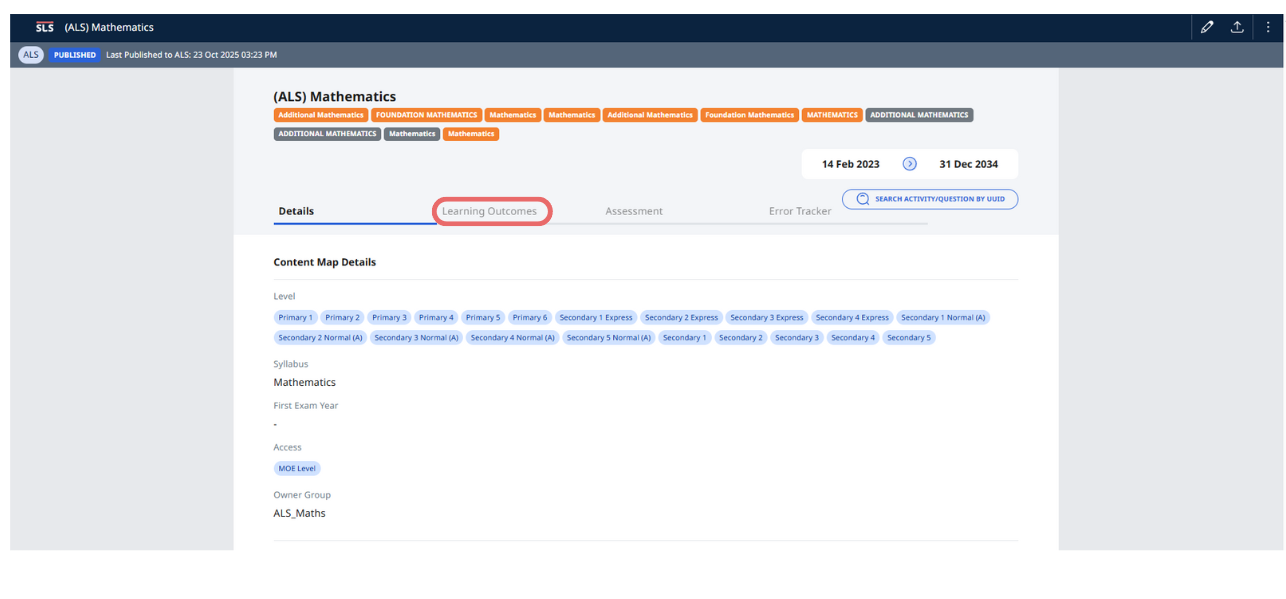Click the PUBLISHED status badge
The image size is (1286, 599).
pyautogui.click(x=75, y=55)
